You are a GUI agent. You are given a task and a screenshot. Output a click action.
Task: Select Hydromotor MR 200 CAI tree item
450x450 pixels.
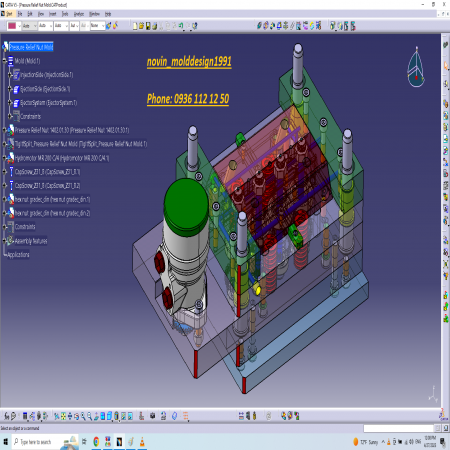coord(62,158)
